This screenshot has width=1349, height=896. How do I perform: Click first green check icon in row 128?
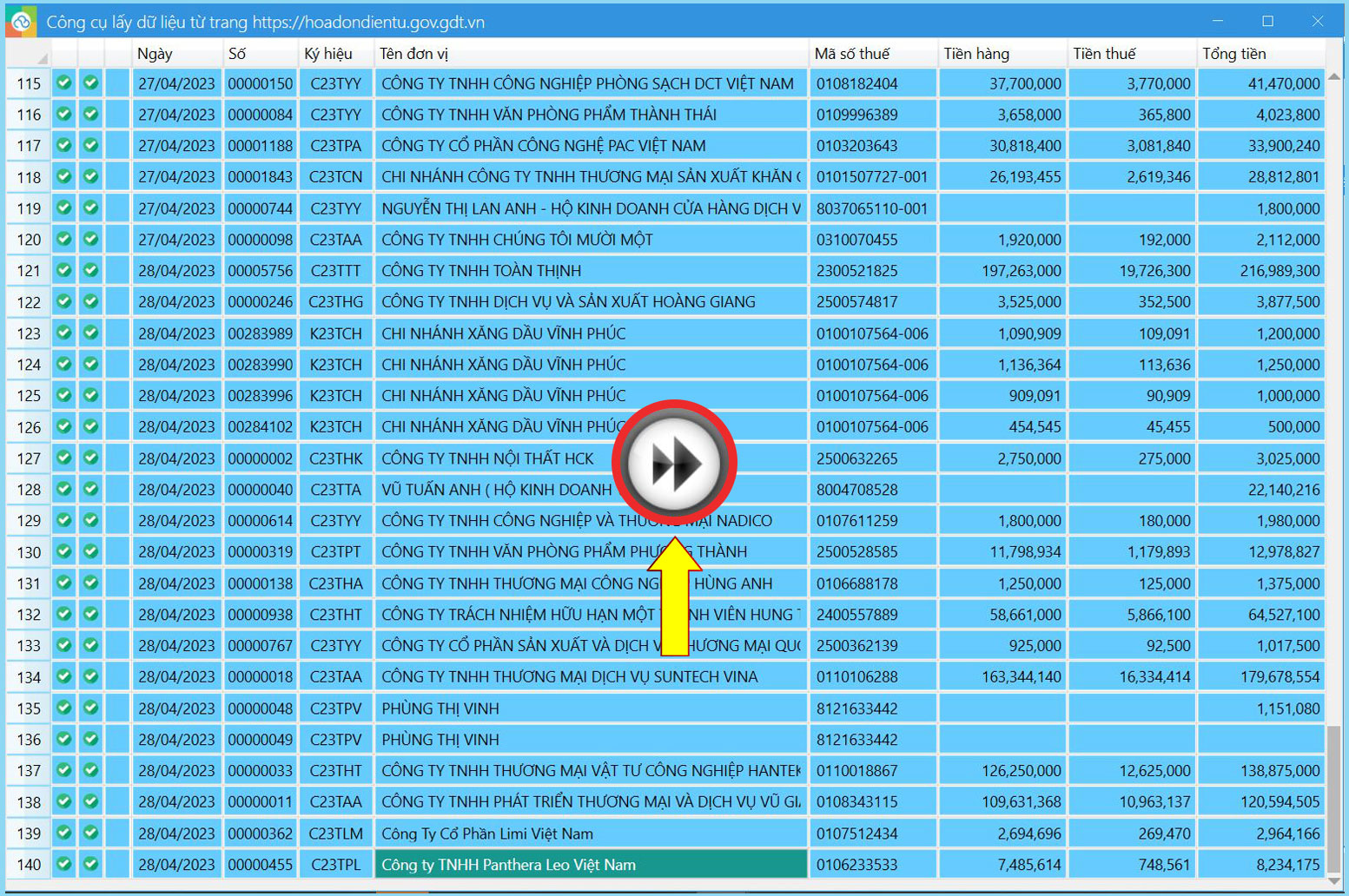(x=64, y=489)
